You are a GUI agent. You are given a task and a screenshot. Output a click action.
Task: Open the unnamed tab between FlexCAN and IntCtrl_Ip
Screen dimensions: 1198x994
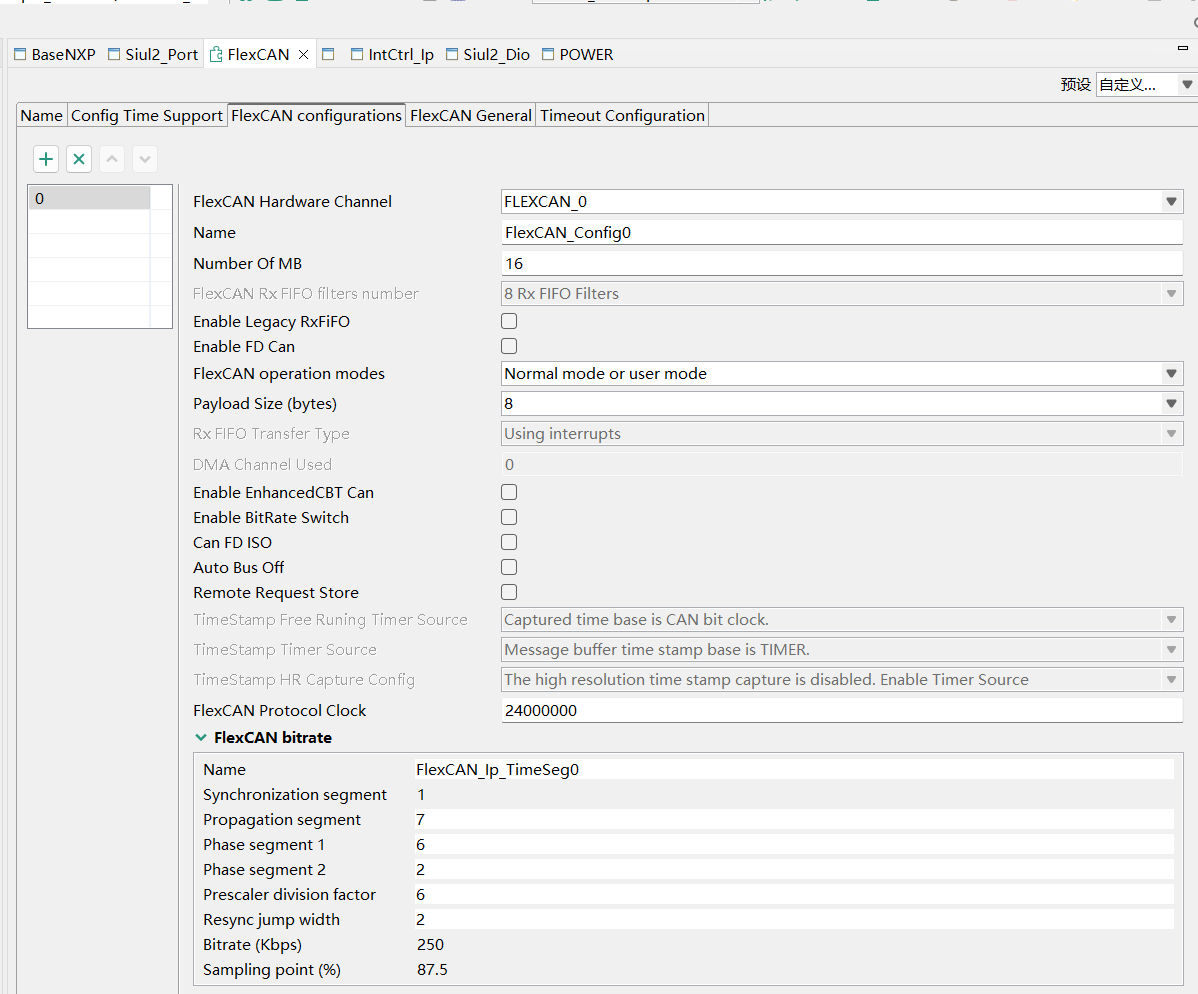329,54
